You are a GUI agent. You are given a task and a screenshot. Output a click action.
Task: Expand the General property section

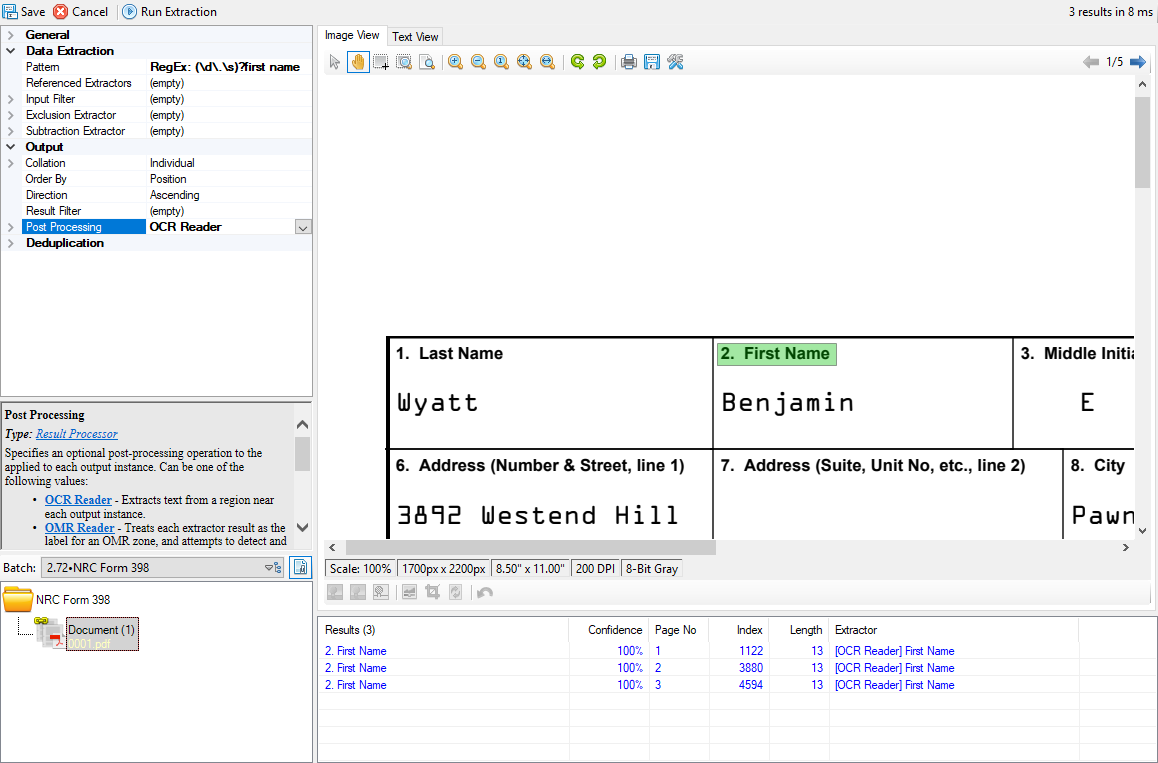coord(11,35)
